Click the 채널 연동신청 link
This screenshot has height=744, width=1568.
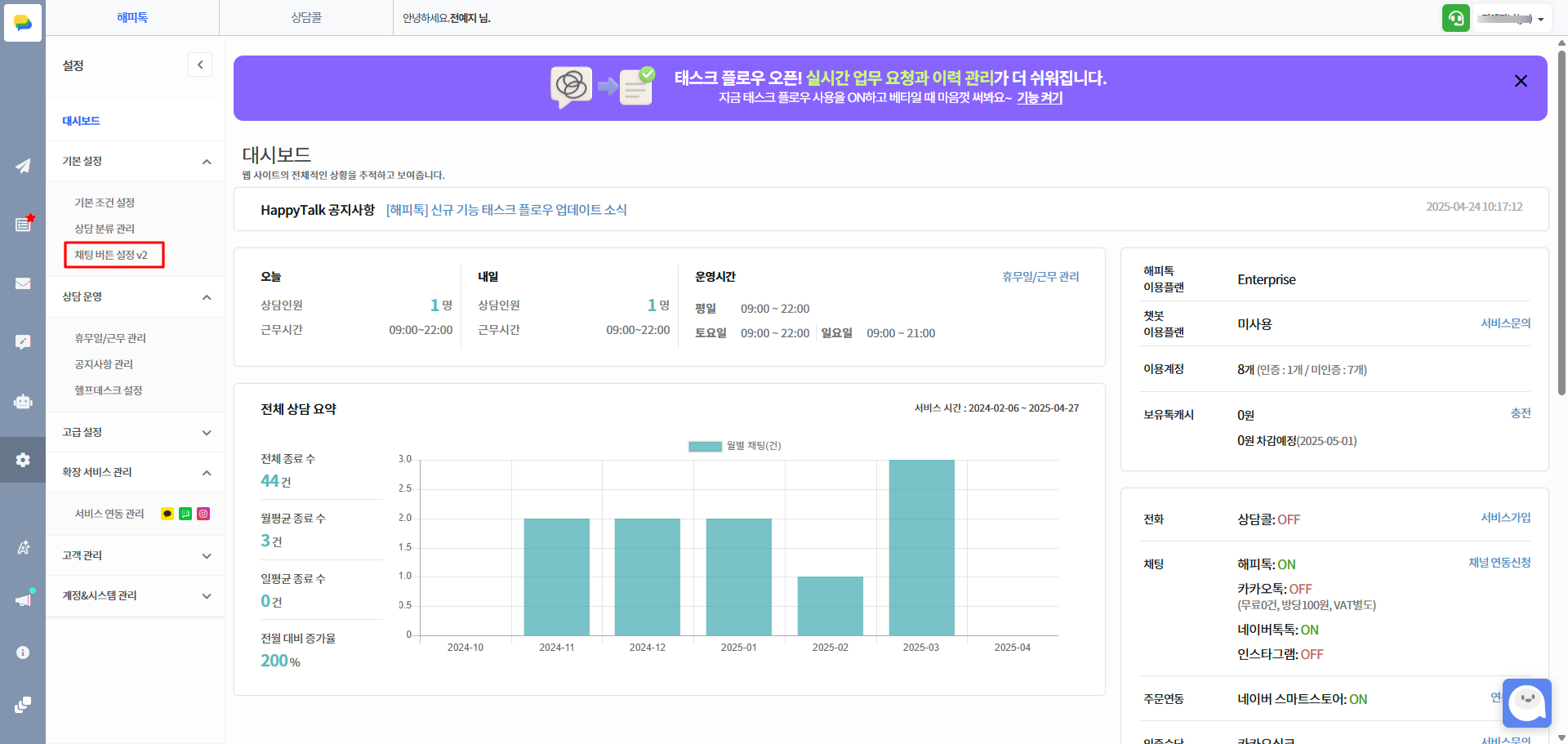coord(1499,563)
